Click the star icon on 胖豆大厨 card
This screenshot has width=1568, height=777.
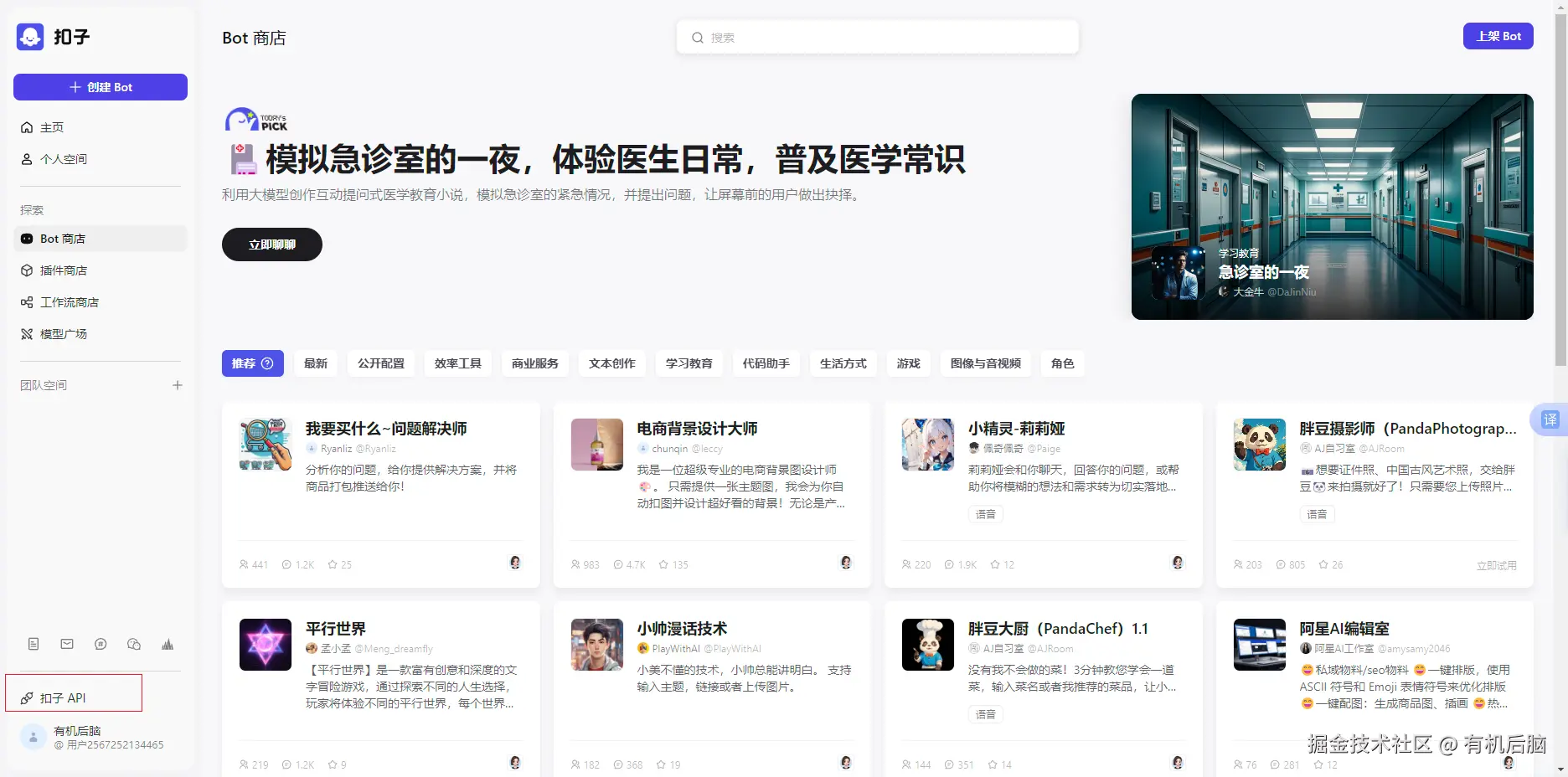pos(993,765)
